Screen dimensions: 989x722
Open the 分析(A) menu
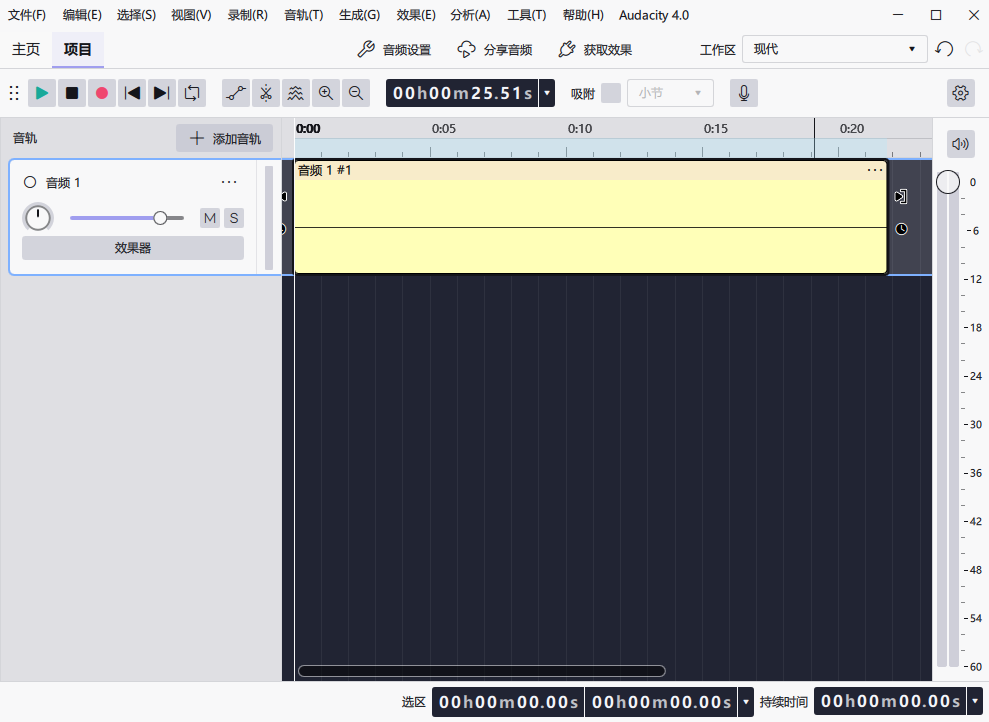470,15
